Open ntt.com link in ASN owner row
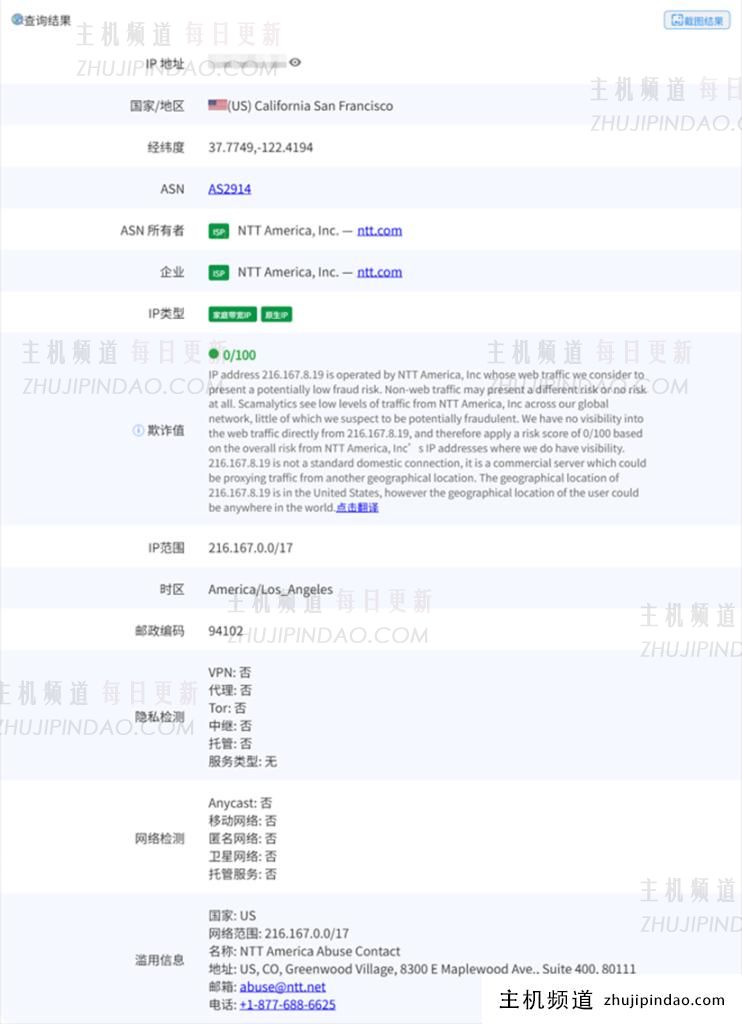Image resolution: width=742 pixels, height=1024 pixels. (x=379, y=231)
